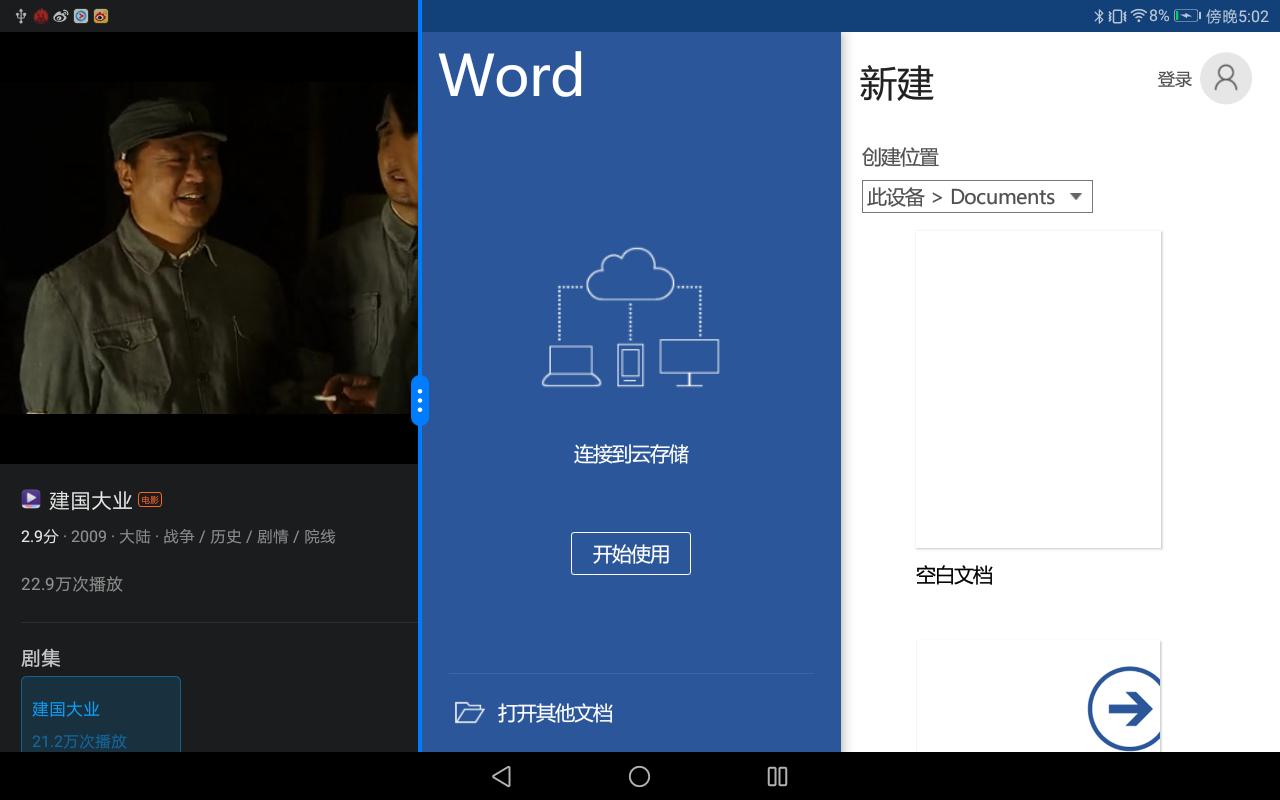Open 打开其他文档 in Word
The height and width of the screenshot is (800, 1280).
pyautogui.click(x=631, y=712)
